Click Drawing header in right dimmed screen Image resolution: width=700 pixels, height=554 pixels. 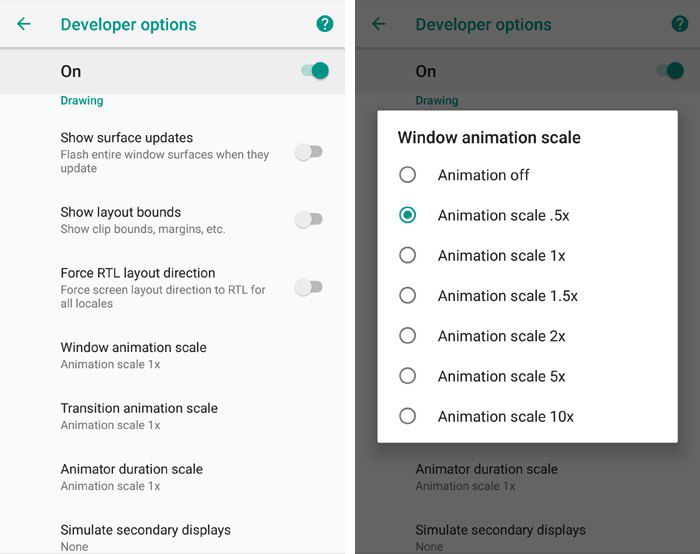coord(437,100)
